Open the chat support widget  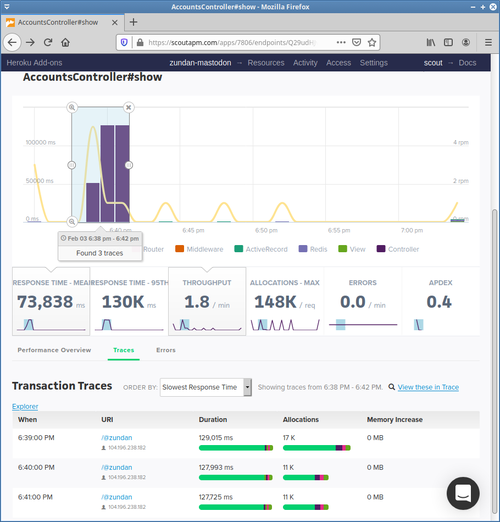pos(463,493)
